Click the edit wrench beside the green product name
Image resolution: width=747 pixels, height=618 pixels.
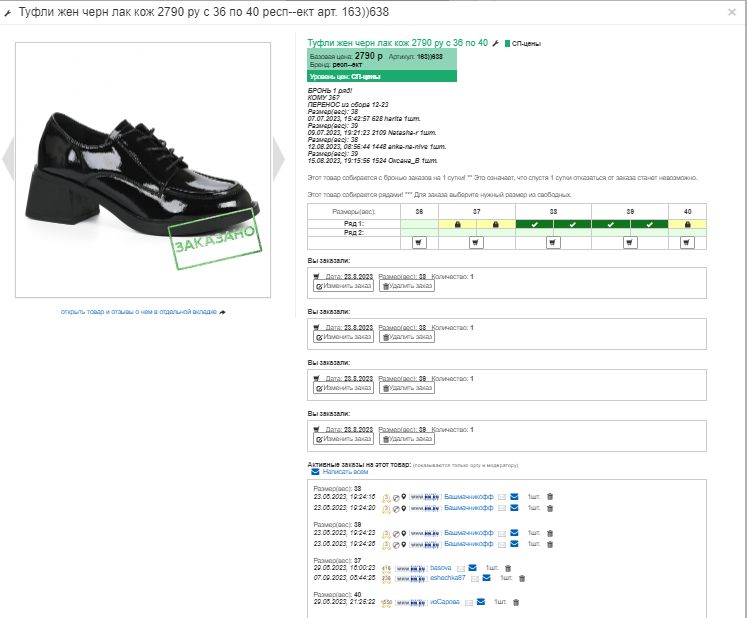tap(495, 43)
